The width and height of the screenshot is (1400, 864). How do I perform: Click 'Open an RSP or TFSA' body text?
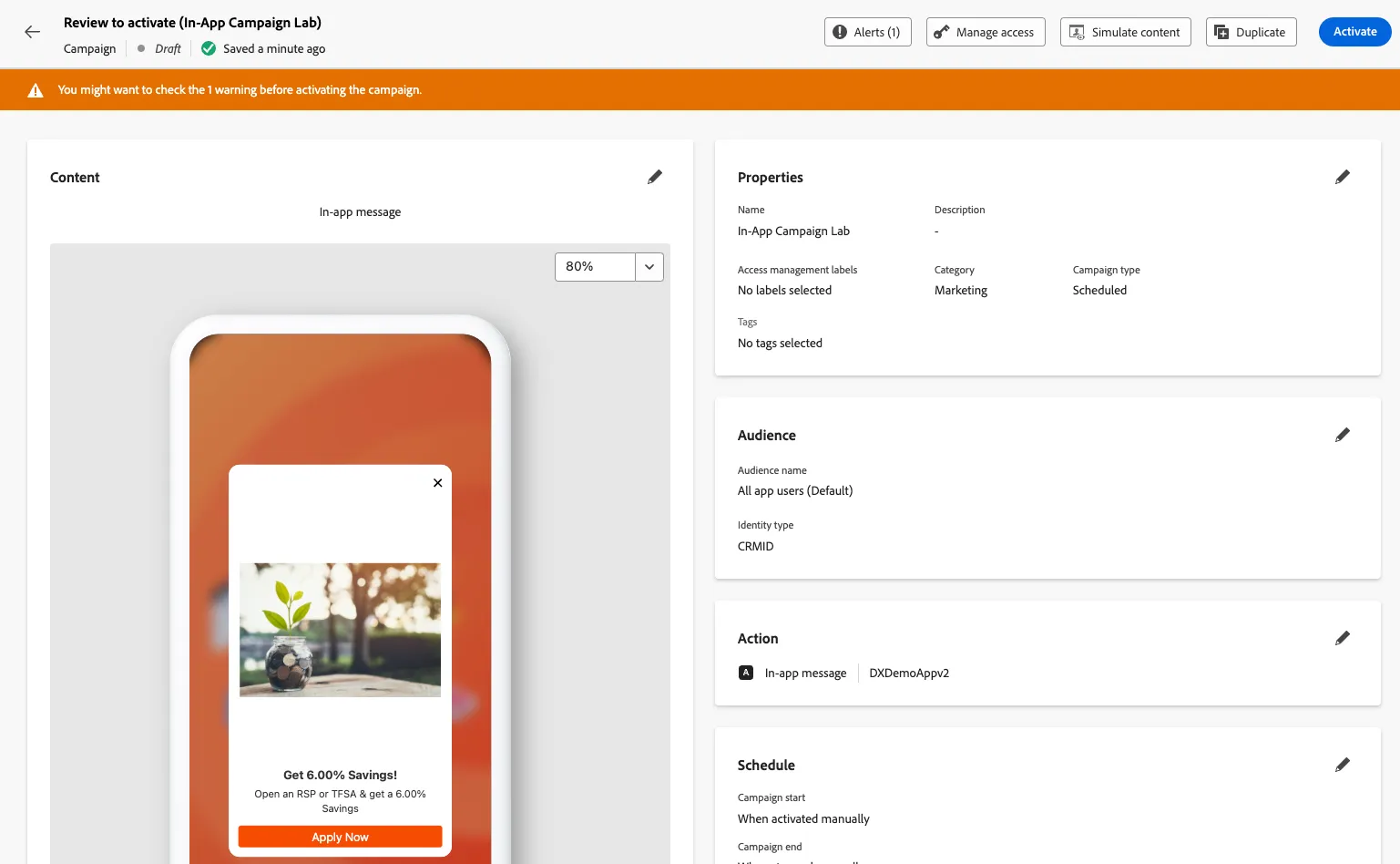(x=341, y=801)
